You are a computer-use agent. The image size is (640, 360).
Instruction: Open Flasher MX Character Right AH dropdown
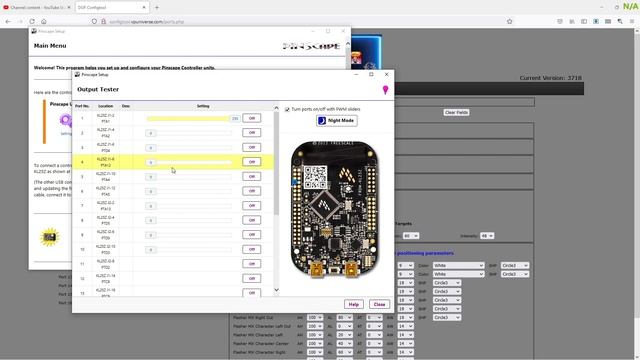315,352
